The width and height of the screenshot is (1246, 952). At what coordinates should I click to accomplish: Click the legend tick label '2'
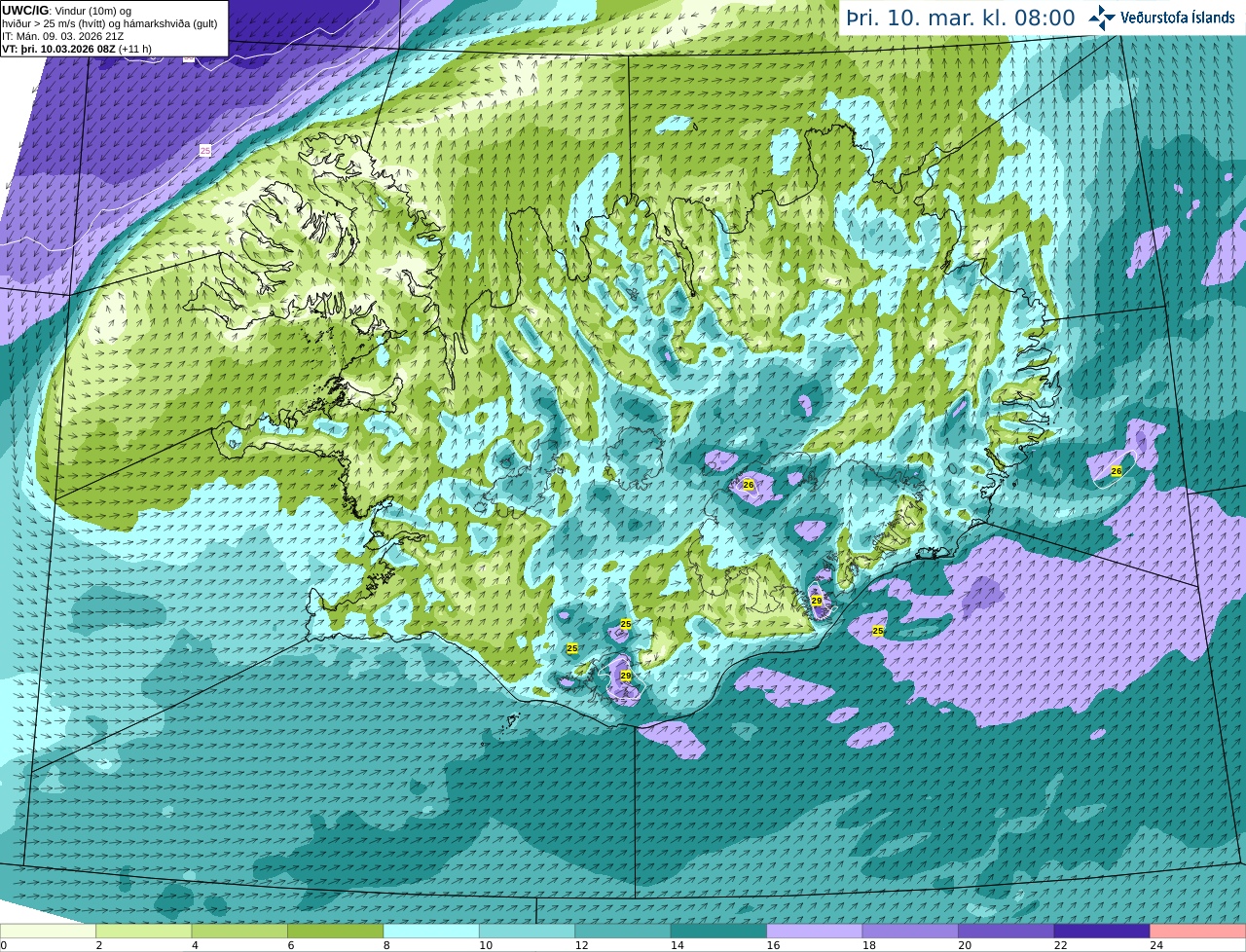99,945
